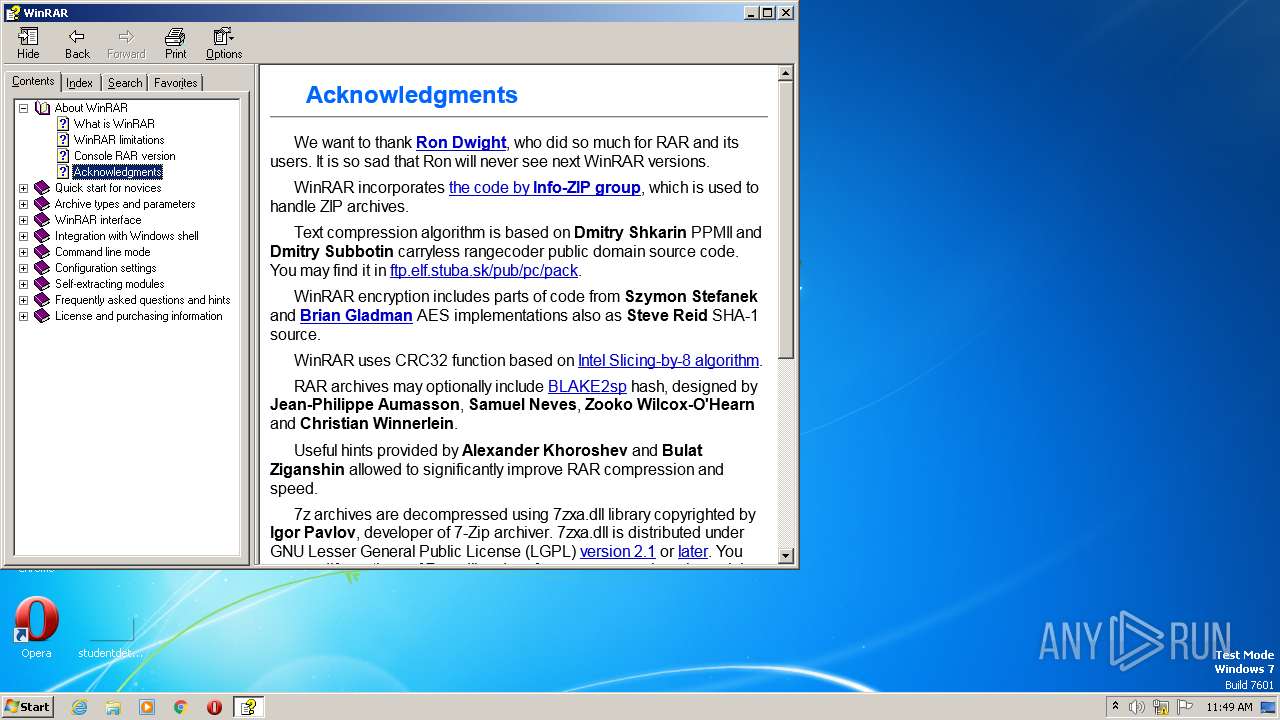Screen dimensions: 1280x720
Task: Expand License and purchasing information node
Action: (23, 316)
